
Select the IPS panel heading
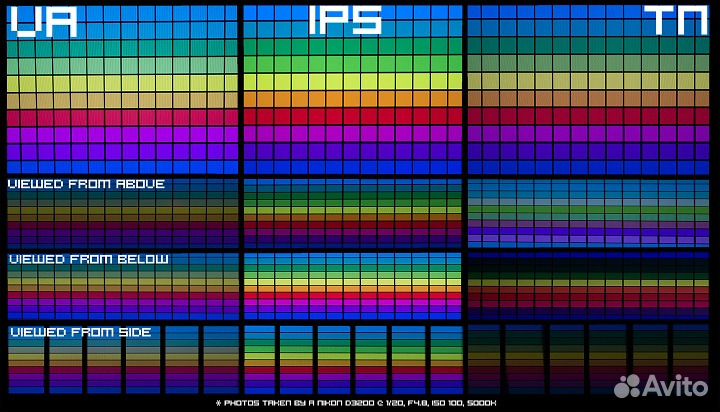(345, 21)
